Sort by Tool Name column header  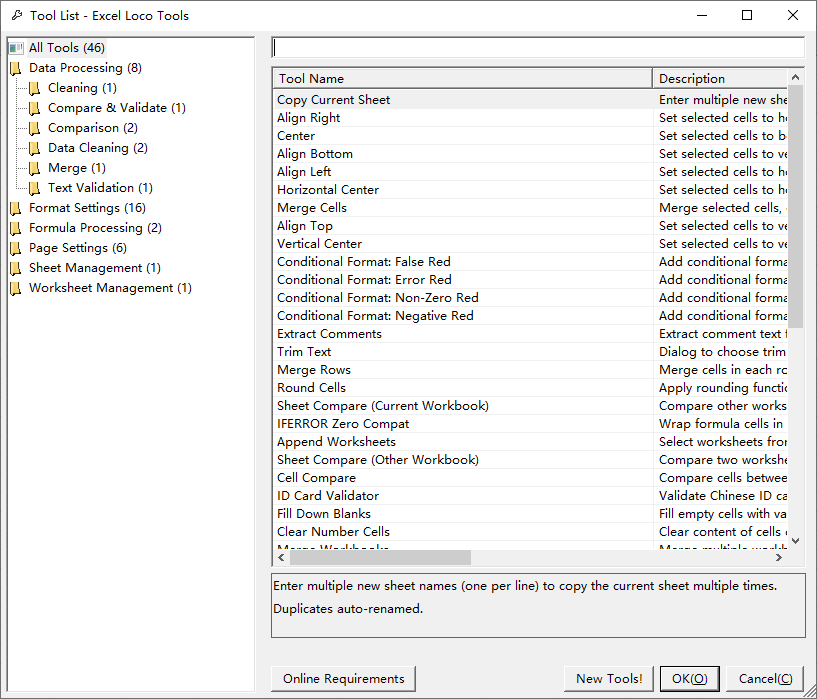tap(463, 79)
